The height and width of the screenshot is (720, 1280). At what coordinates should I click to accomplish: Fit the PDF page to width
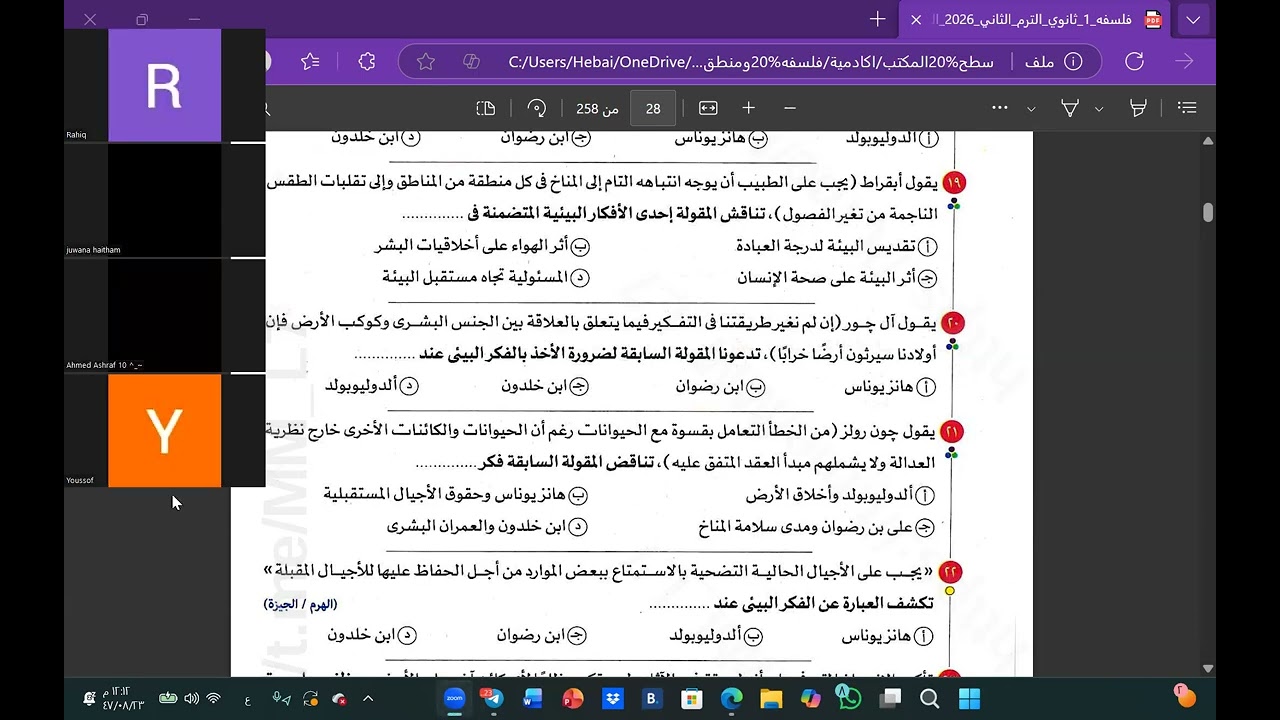[x=708, y=108]
